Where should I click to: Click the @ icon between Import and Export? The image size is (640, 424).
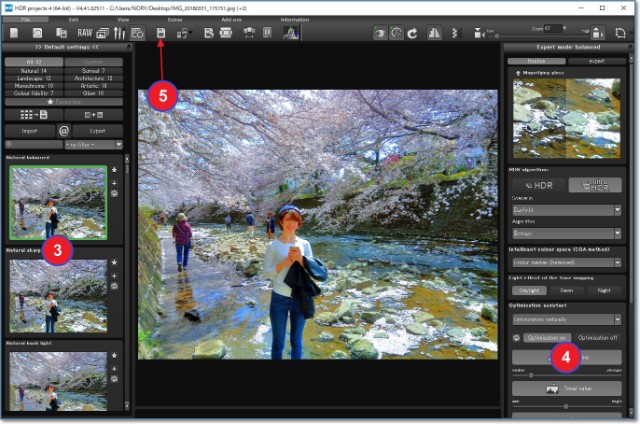click(64, 130)
